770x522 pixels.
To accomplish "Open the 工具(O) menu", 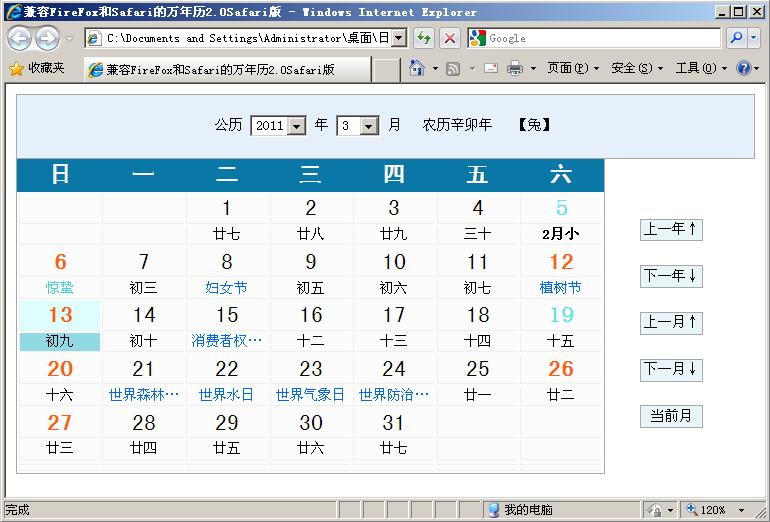I will click(x=701, y=68).
